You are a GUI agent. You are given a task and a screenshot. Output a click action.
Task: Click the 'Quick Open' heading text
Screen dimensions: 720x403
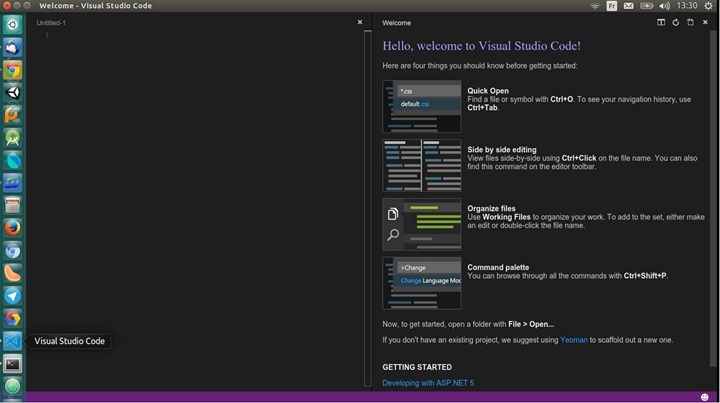coord(488,91)
